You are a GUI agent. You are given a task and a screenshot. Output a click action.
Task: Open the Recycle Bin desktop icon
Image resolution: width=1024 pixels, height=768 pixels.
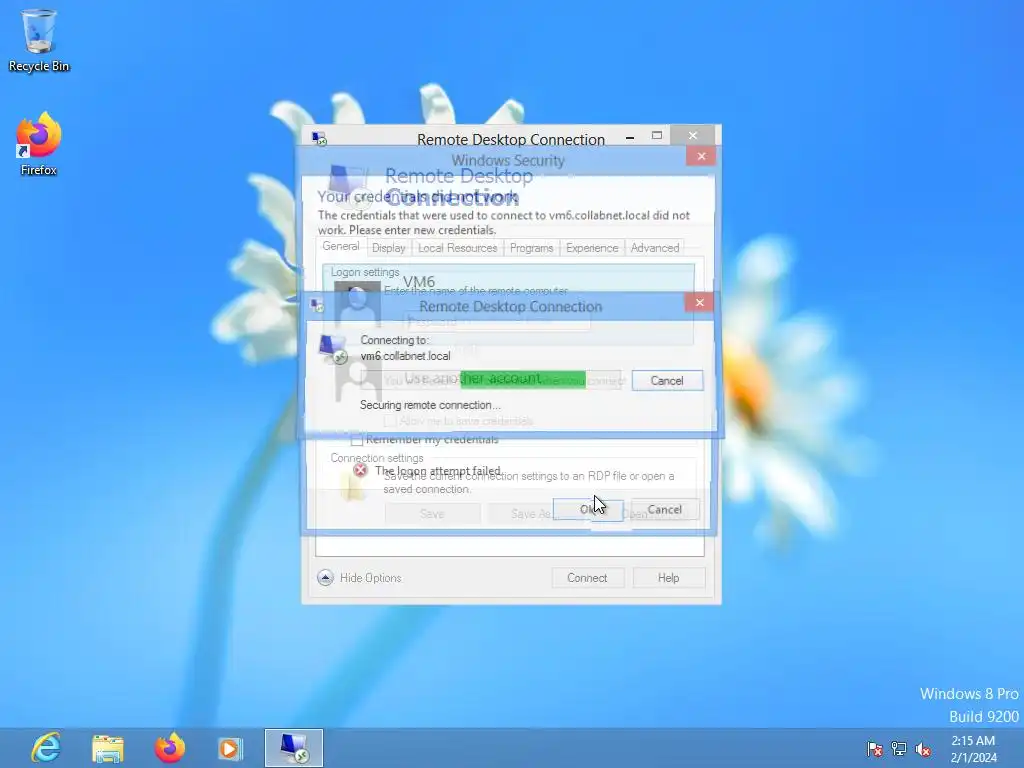coord(39,39)
